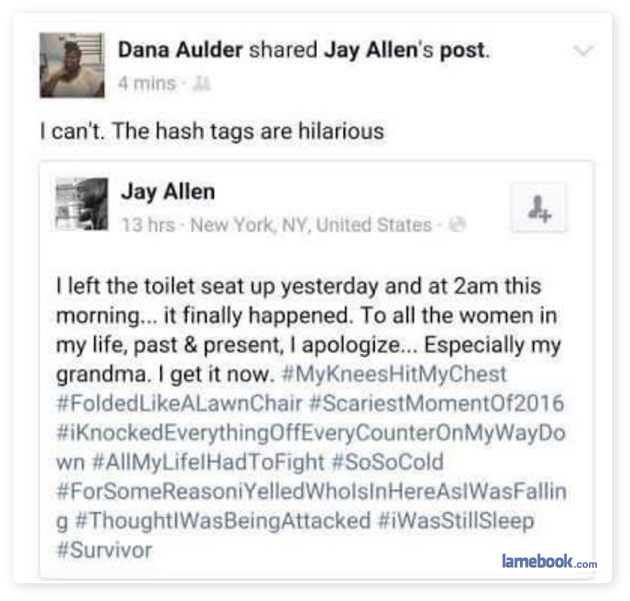The height and width of the screenshot is (601, 630).
Task: Click the 4 mins timestamp
Action: pos(147,84)
